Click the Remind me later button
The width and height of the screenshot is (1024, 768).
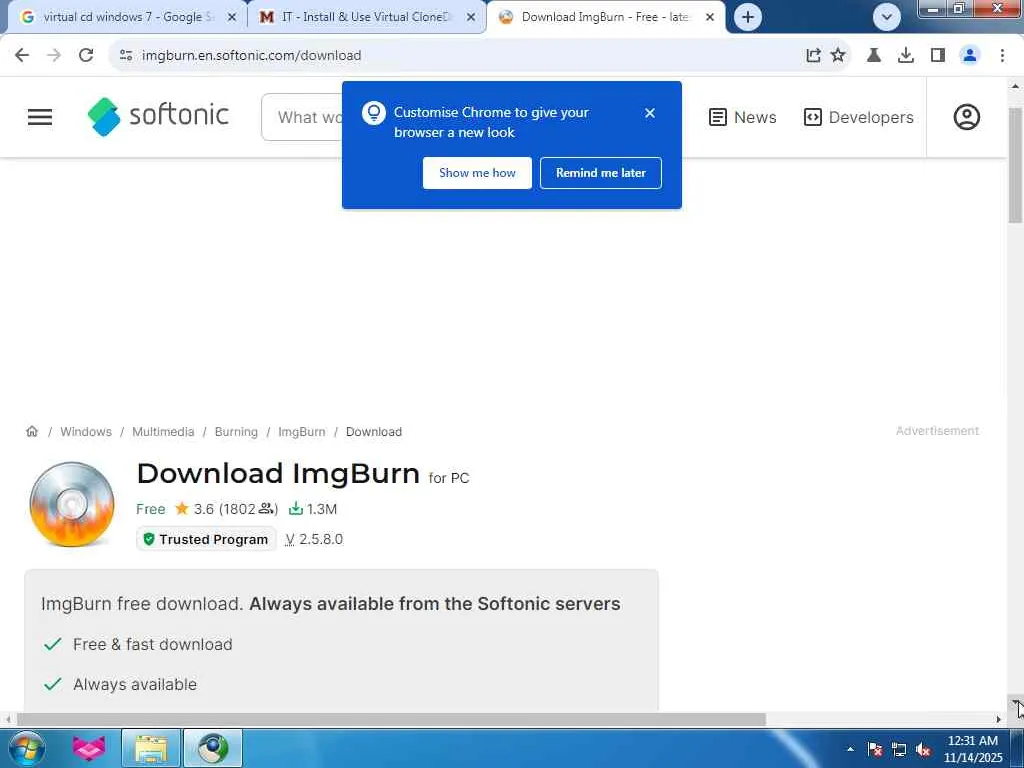point(601,173)
